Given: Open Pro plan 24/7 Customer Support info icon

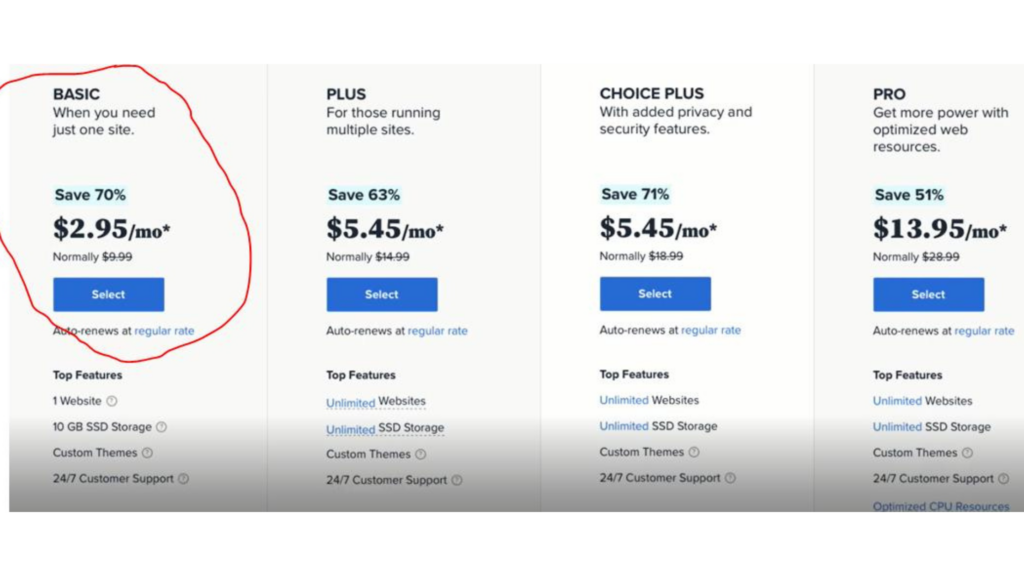Looking at the screenshot, I should point(1004,479).
